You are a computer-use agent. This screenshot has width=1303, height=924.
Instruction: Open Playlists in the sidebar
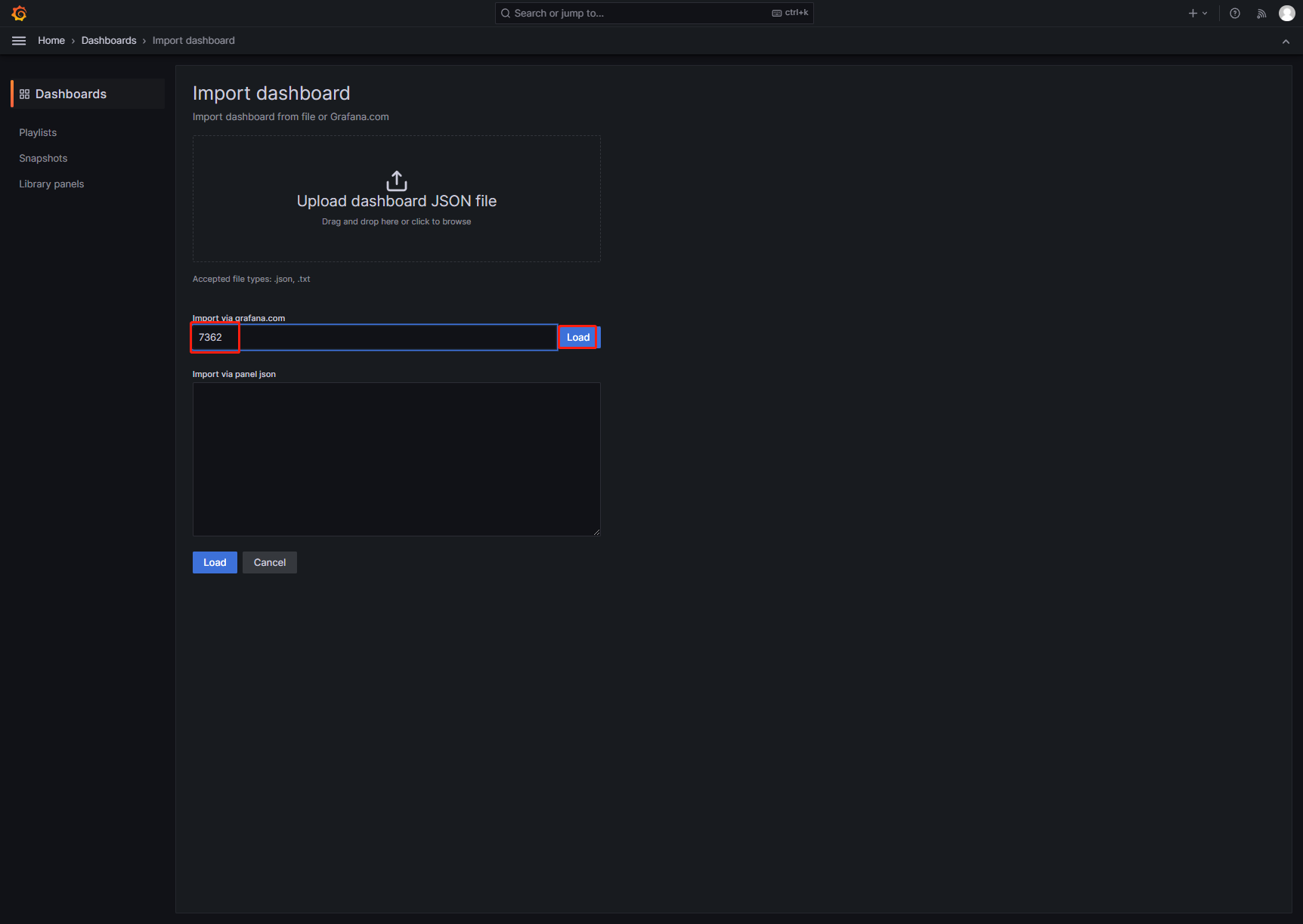click(38, 133)
